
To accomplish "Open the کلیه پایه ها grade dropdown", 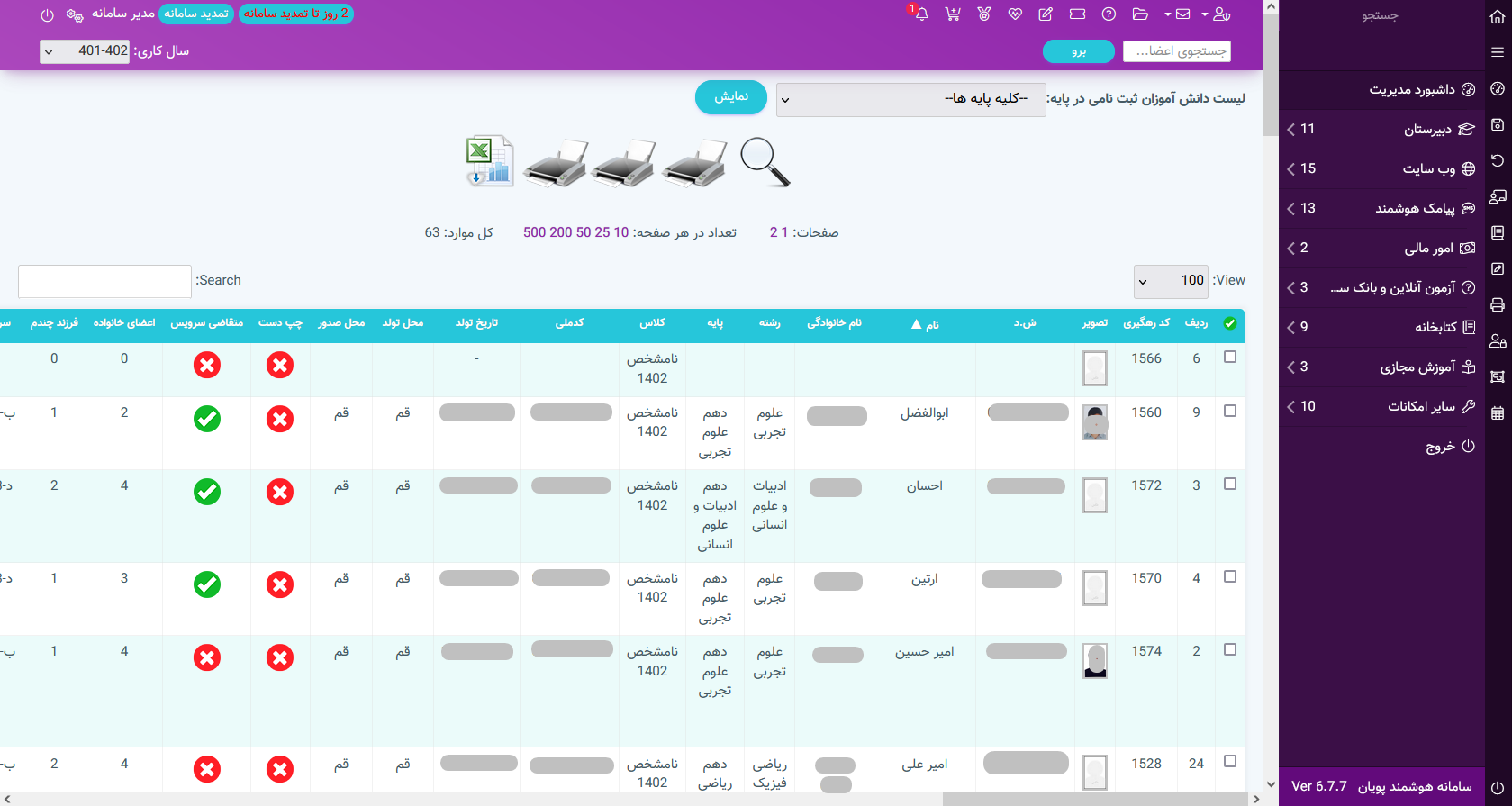I will [910, 99].
